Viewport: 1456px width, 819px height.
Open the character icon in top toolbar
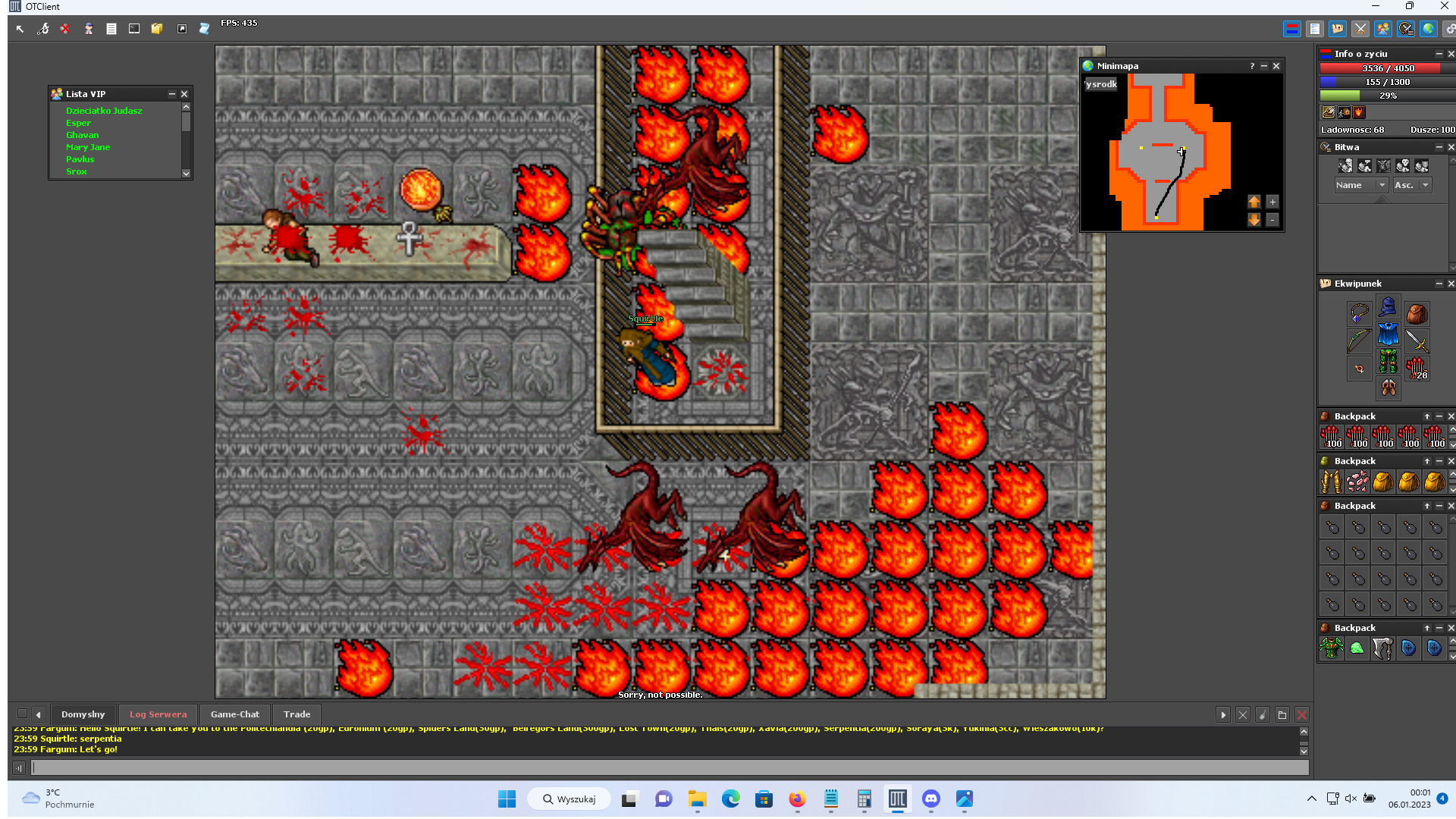click(89, 29)
